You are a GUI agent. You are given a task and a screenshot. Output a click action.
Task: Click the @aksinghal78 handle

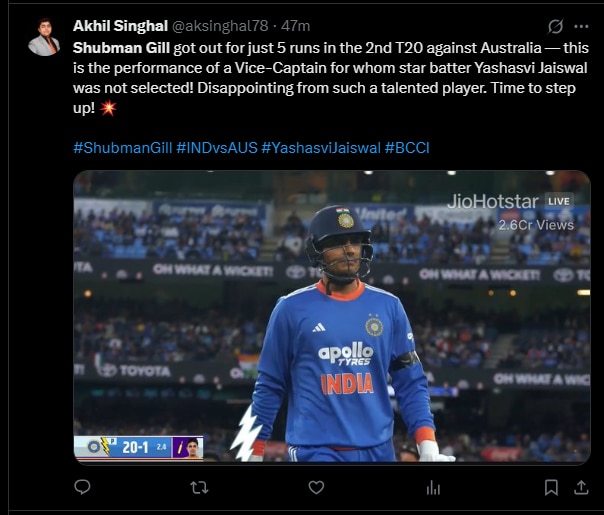click(220, 26)
